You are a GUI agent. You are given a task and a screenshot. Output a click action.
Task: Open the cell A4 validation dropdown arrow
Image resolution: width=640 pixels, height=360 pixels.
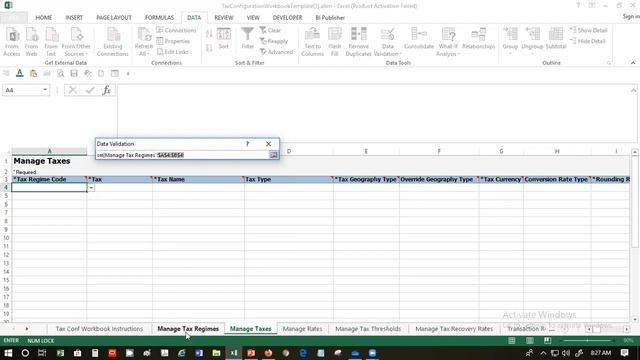pyautogui.click(x=91, y=188)
